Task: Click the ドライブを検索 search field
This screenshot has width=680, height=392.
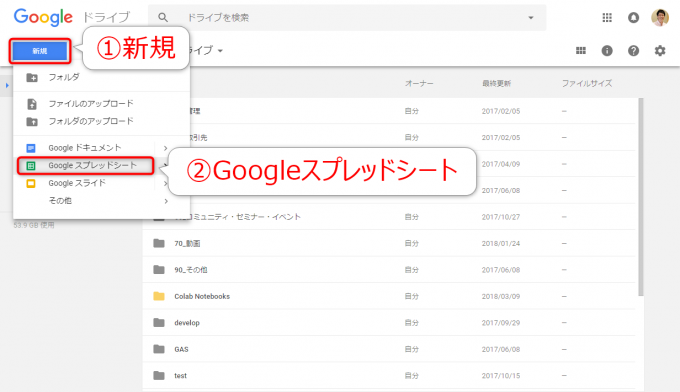Action: (x=347, y=17)
